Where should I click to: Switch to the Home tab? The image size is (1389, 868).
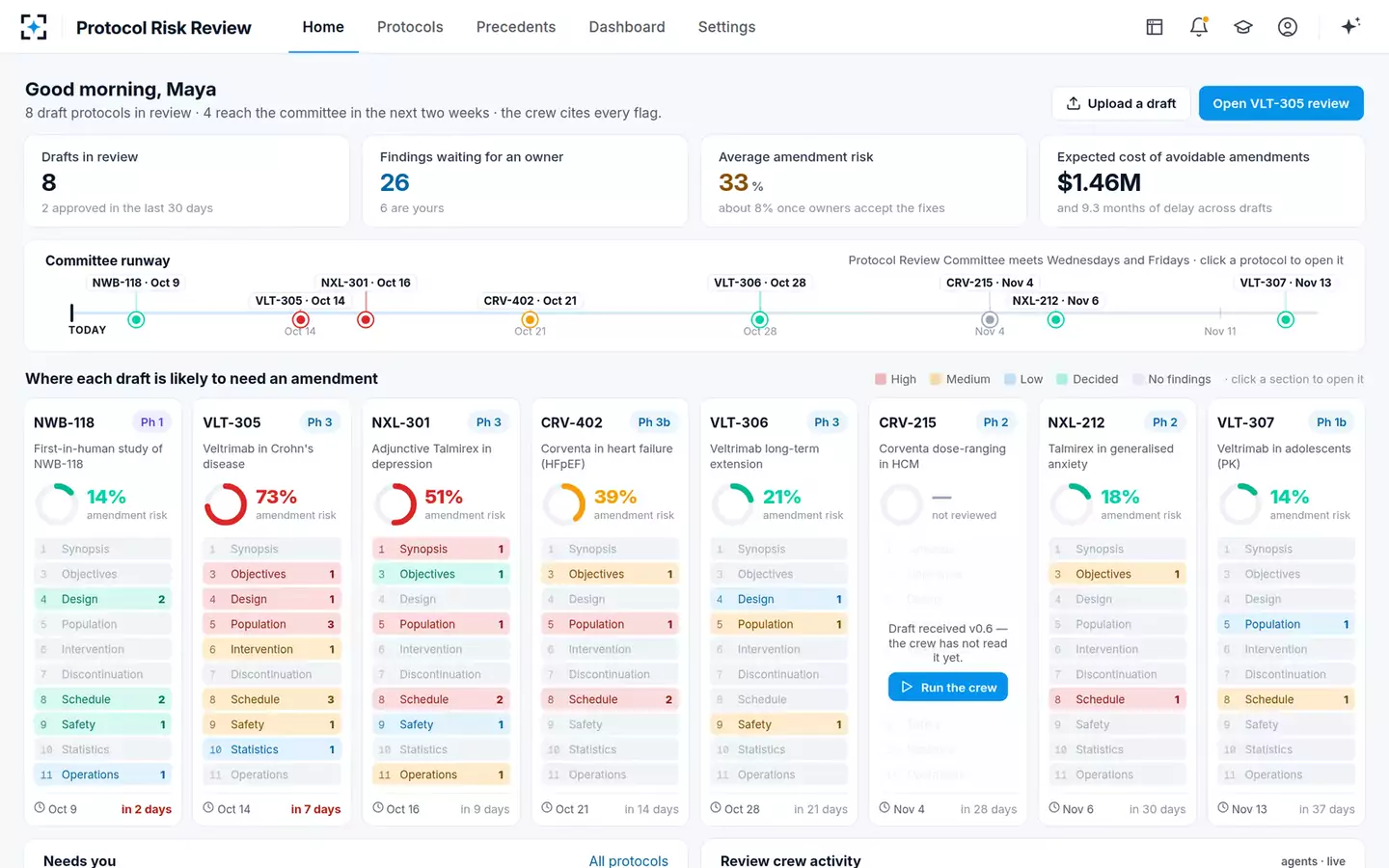coord(323,27)
